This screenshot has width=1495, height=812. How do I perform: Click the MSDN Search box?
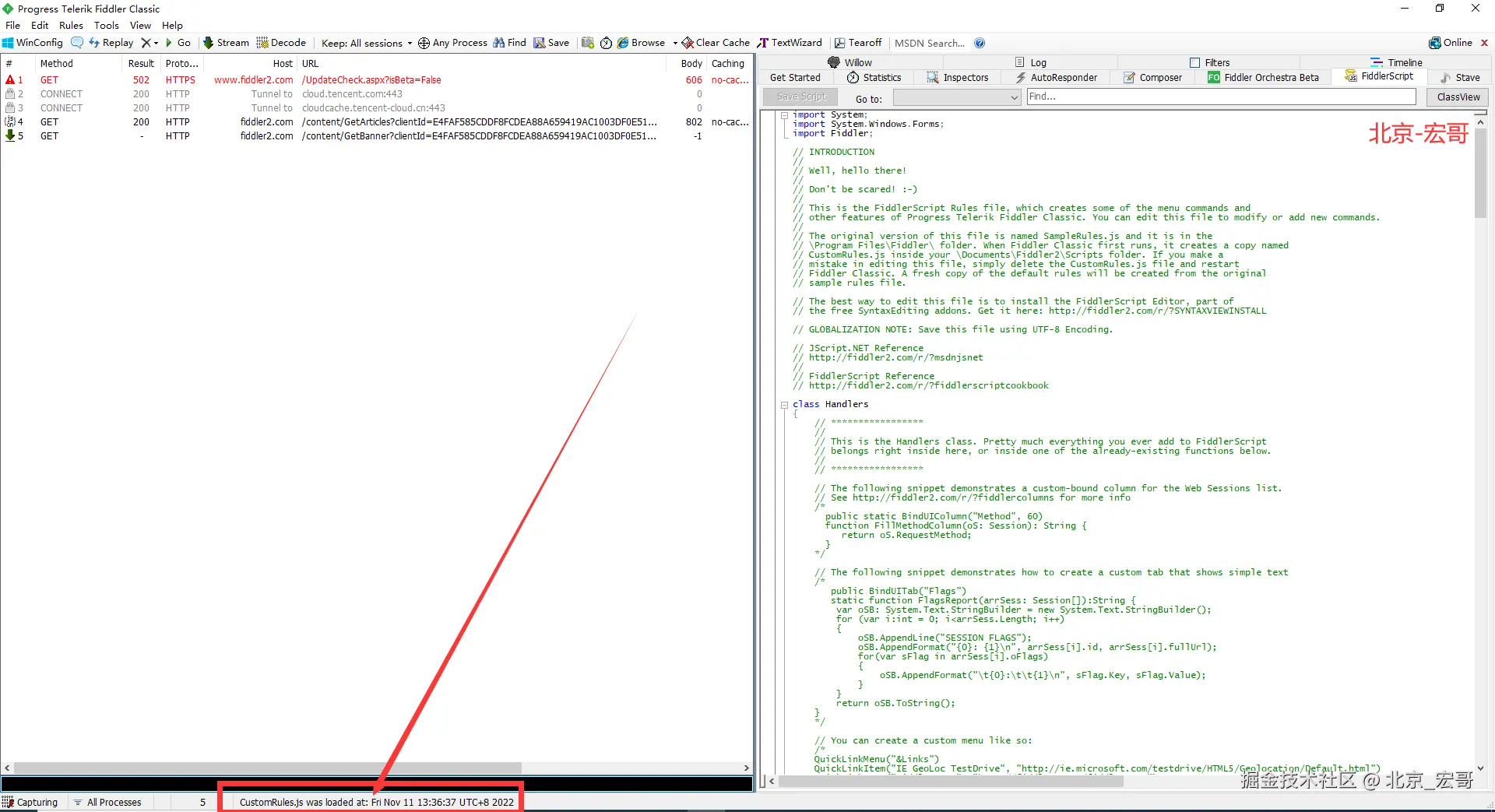[930, 43]
